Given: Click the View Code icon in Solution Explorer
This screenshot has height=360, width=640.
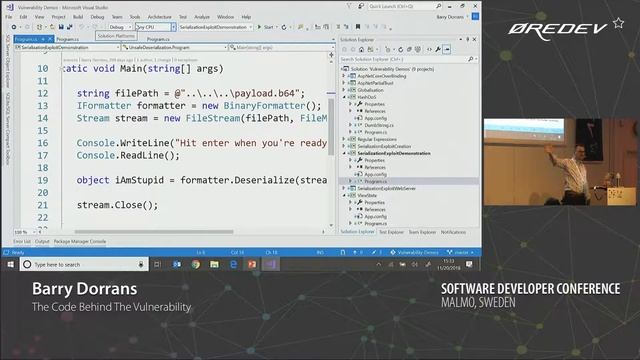Looking at the screenshot, I should tap(429, 49).
